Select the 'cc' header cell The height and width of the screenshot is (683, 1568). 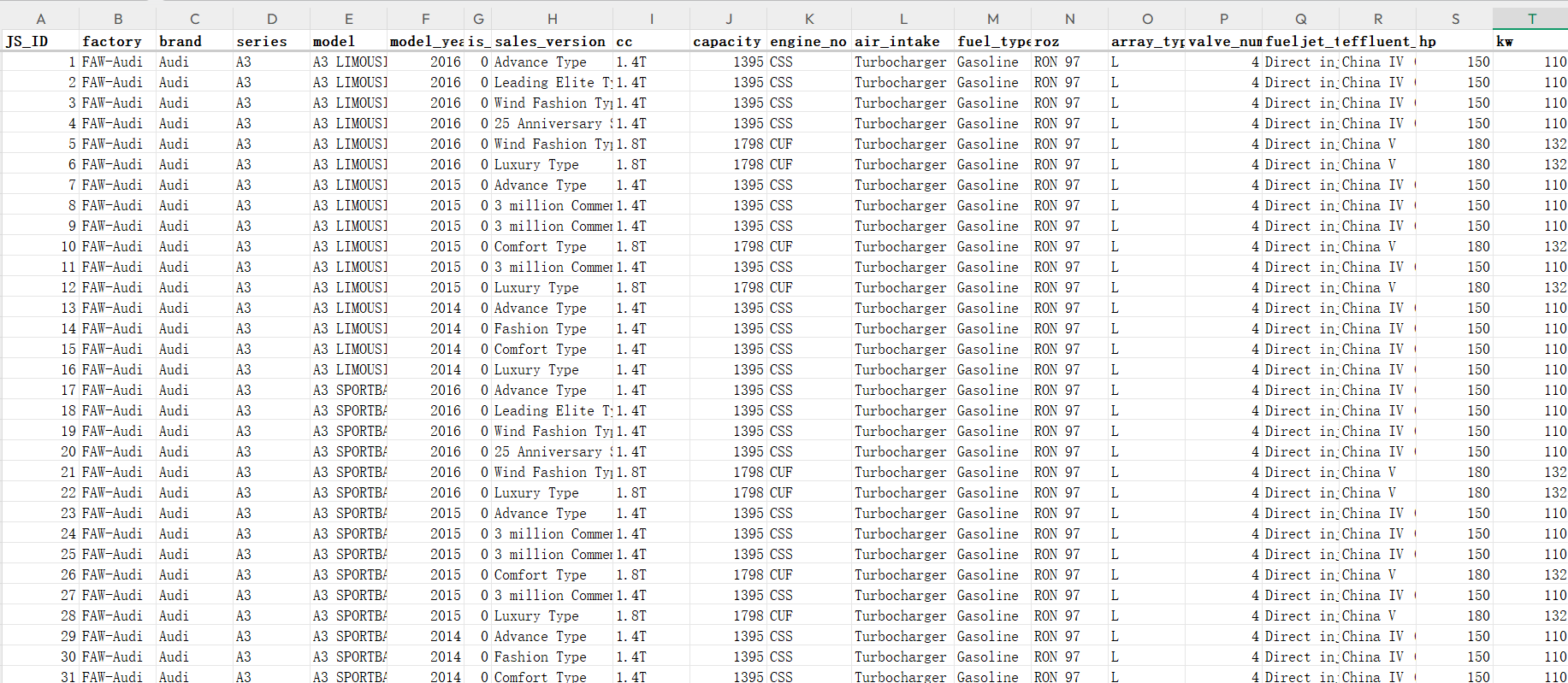pyautogui.click(x=651, y=41)
